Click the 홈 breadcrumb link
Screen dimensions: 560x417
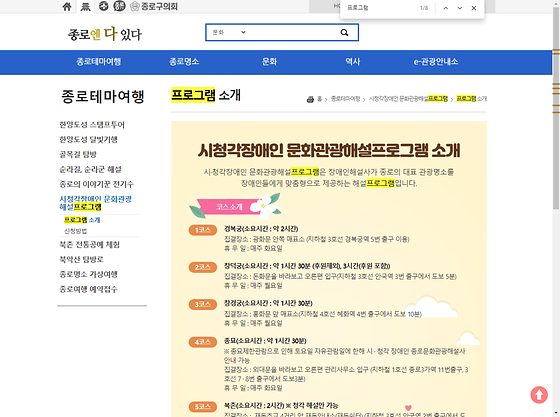click(x=319, y=99)
